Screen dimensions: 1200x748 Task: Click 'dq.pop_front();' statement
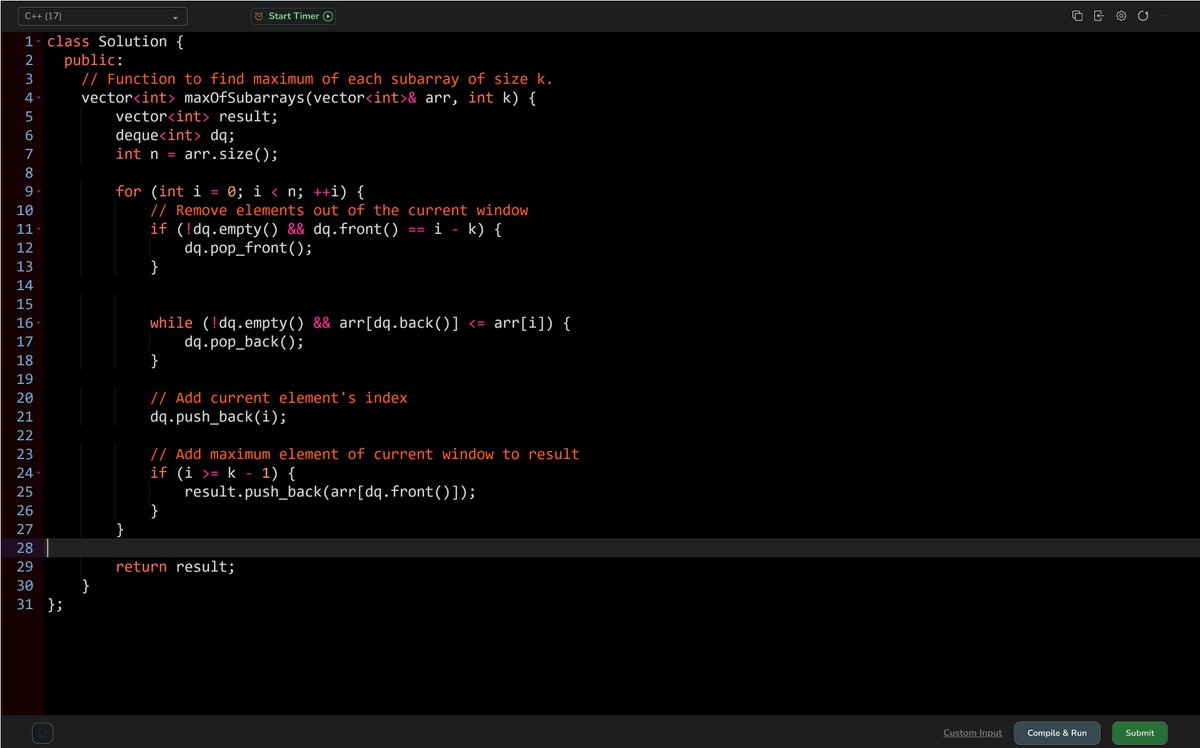pyautogui.click(x=248, y=248)
